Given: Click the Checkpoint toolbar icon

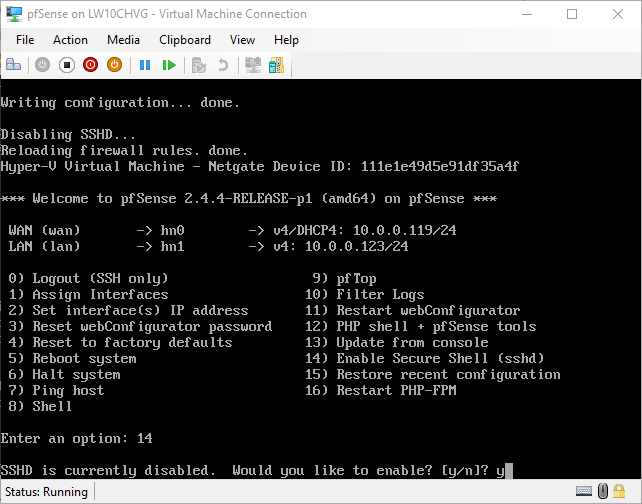Looking at the screenshot, I should (199, 65).
